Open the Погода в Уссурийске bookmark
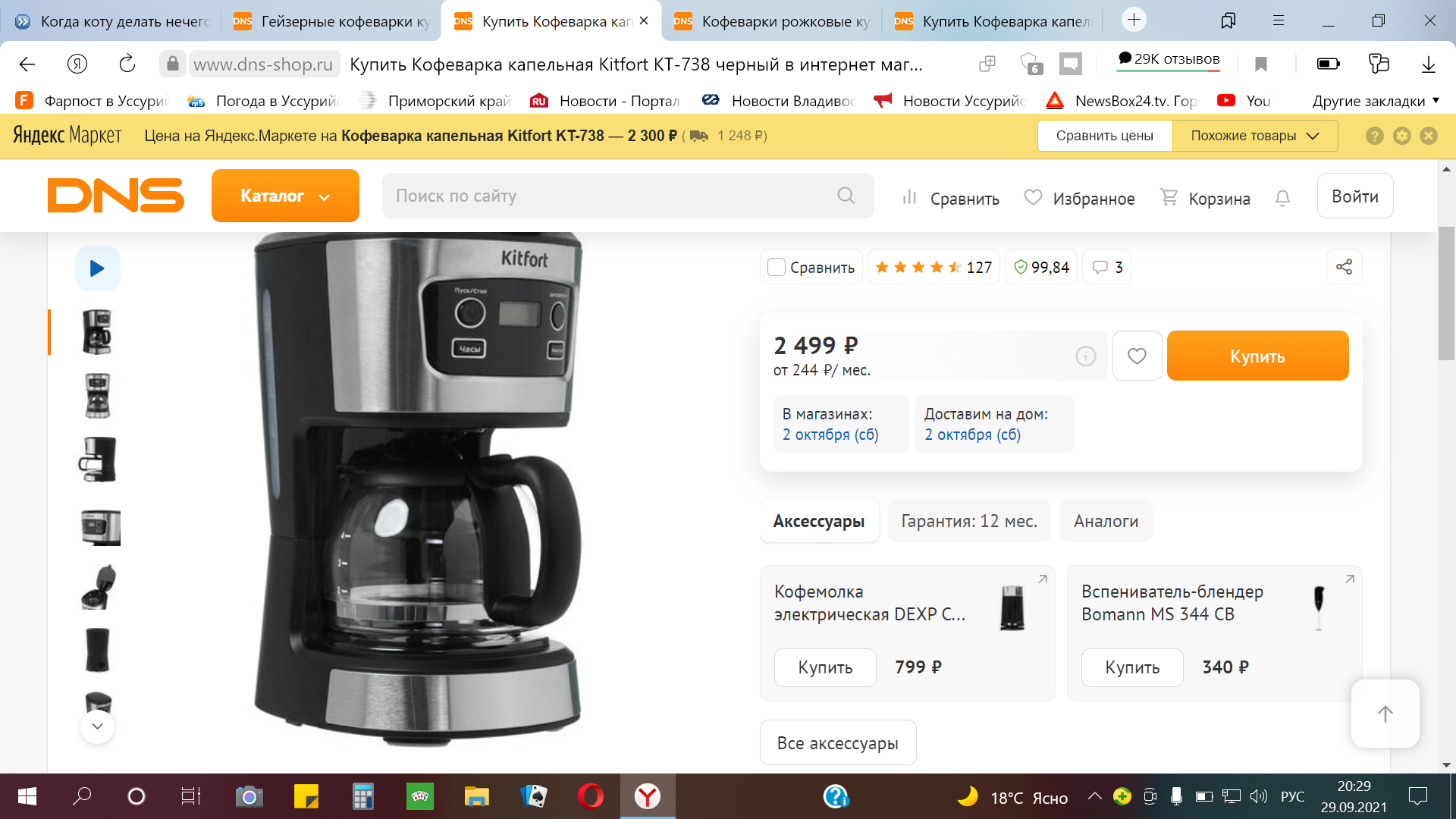 [x=263, y=101]
